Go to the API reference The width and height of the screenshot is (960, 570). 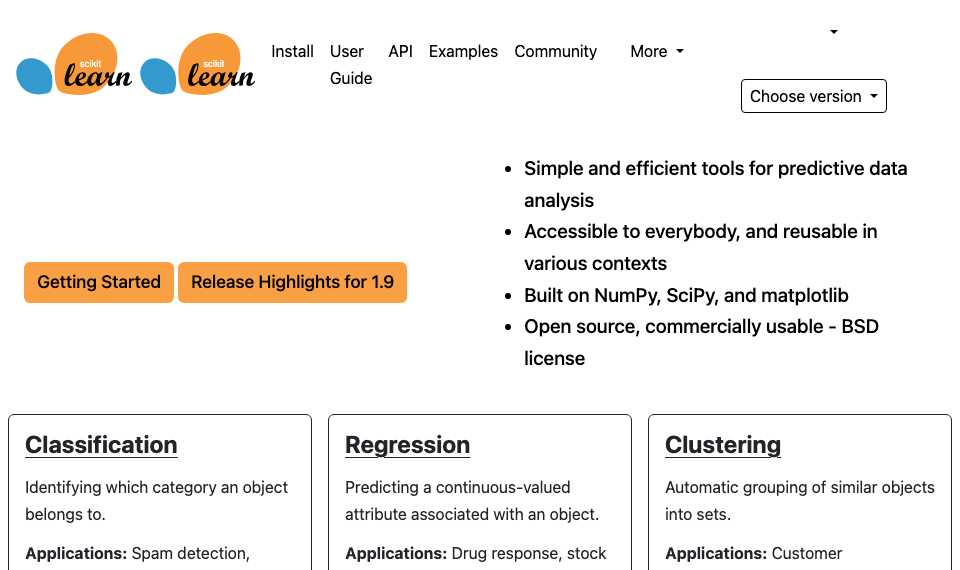(400, 51)
